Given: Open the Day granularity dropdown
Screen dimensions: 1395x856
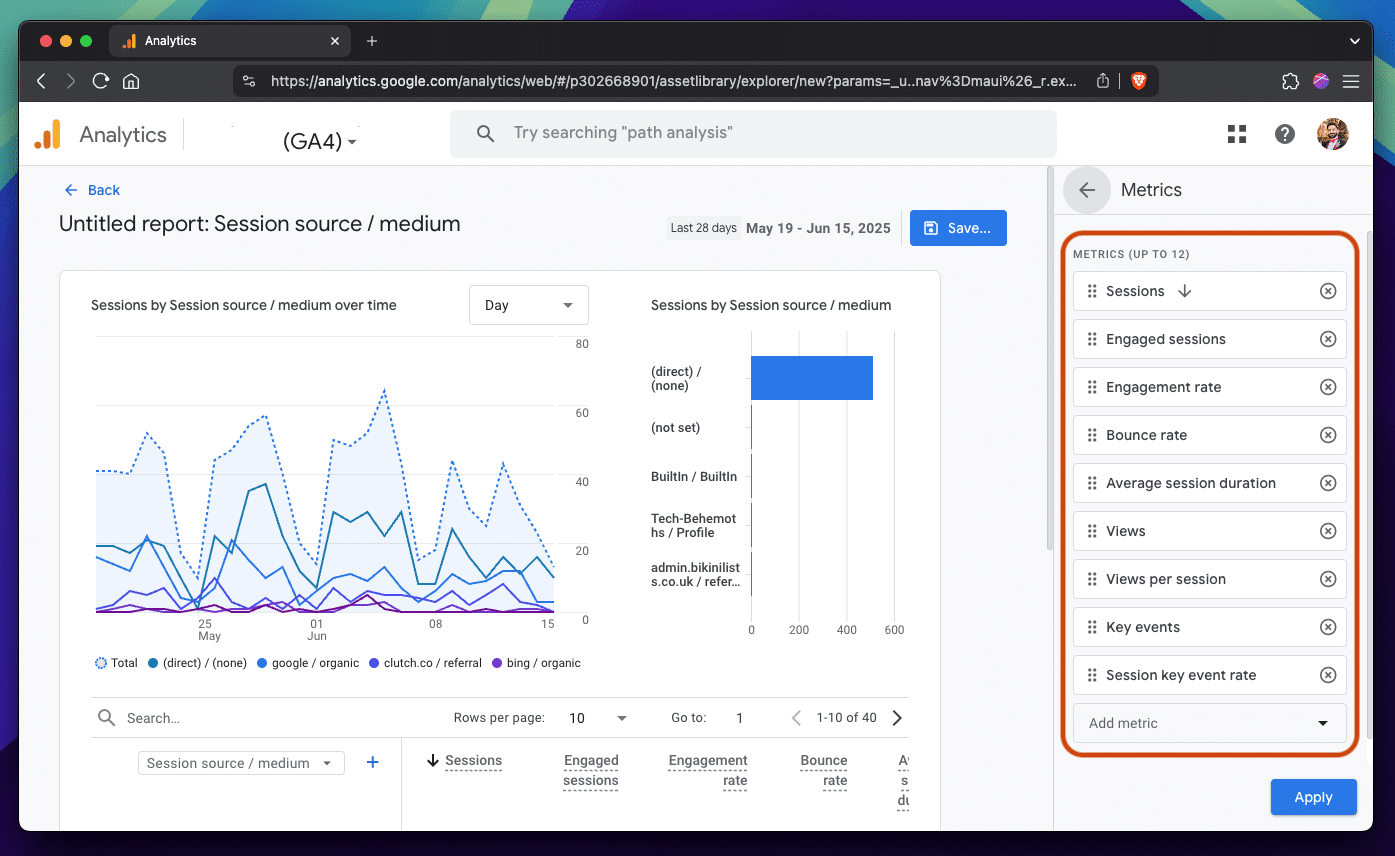Looking at the screenshot, I should pyautogui.click(x=528, y=305).
